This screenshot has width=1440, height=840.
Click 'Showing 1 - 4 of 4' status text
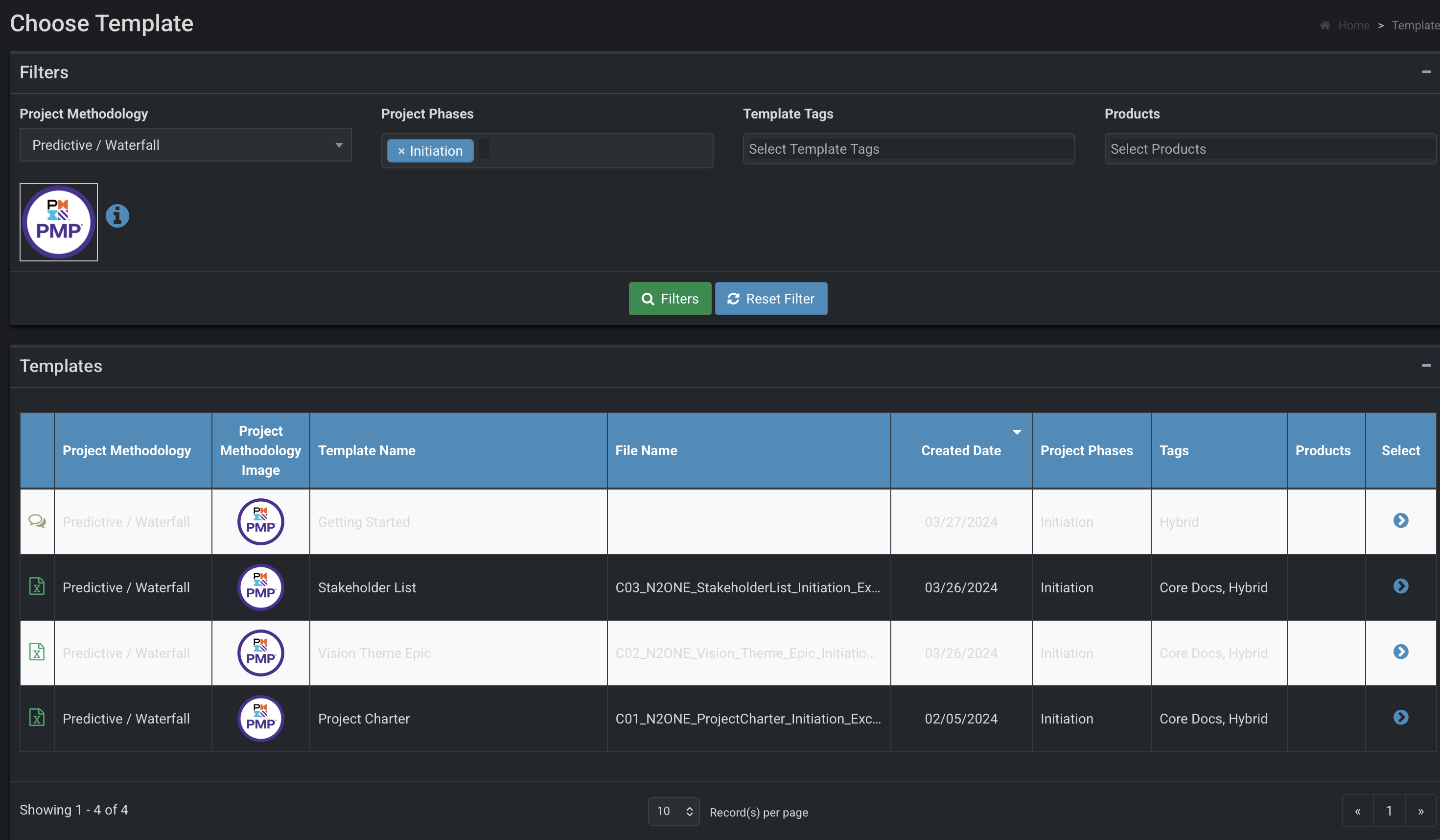pos(74,810)
